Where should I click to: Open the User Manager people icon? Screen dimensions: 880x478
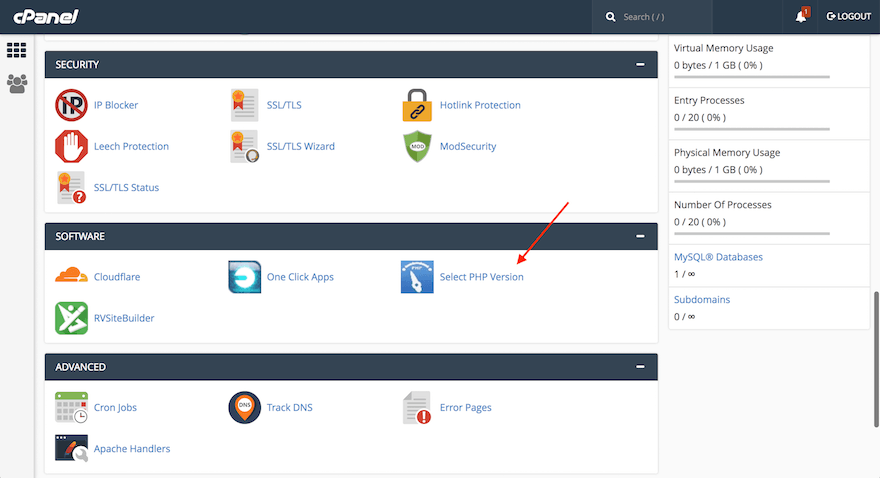coord(17,84)
